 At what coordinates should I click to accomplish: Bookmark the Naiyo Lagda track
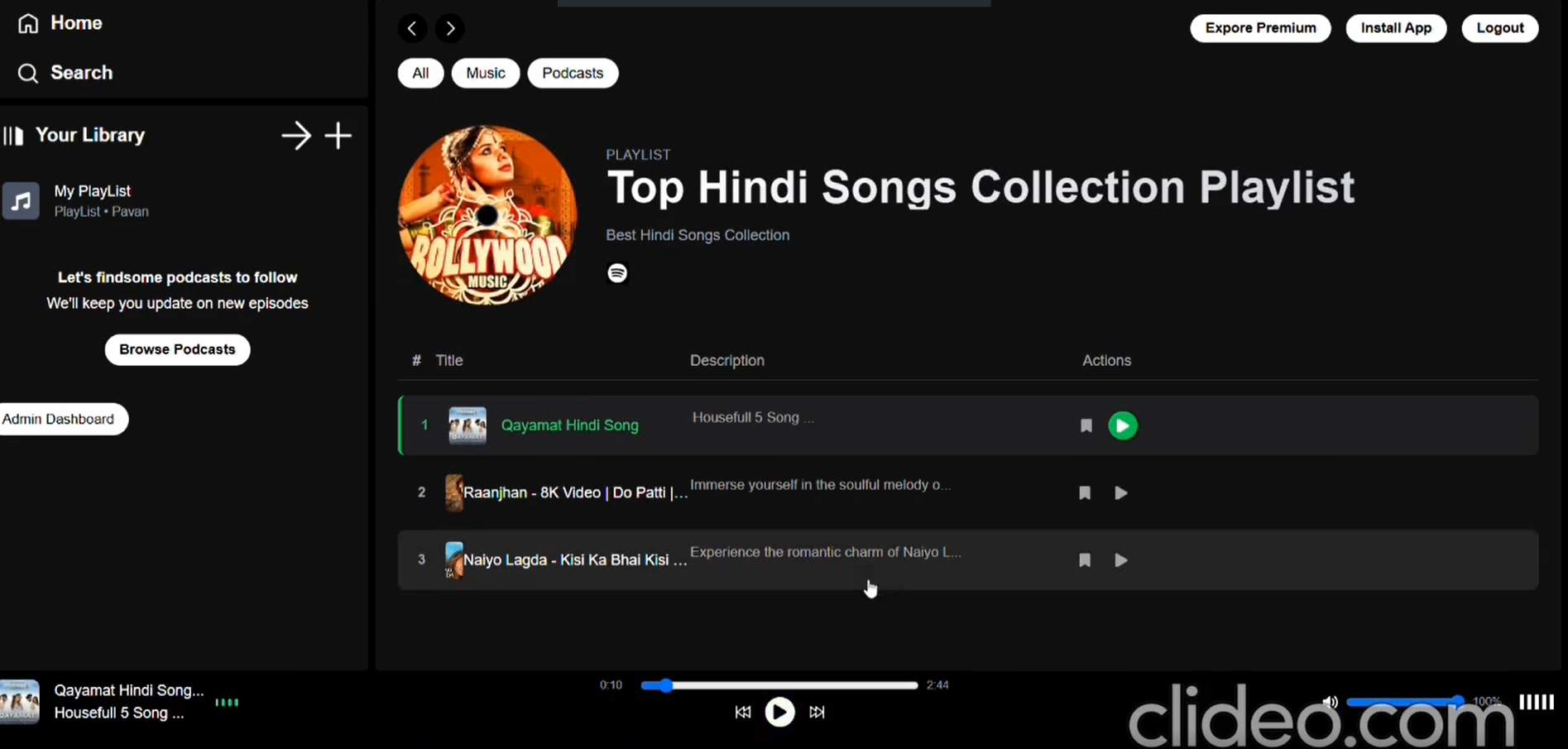(1084, 560)
